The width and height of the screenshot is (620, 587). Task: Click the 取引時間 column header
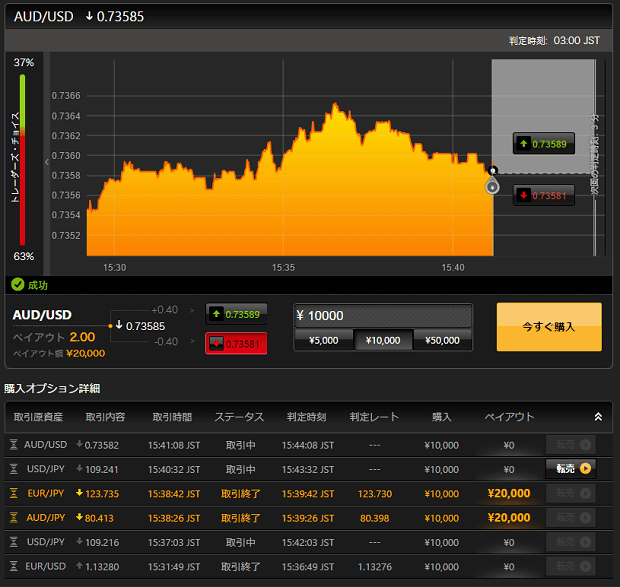(x=172, y=417)
